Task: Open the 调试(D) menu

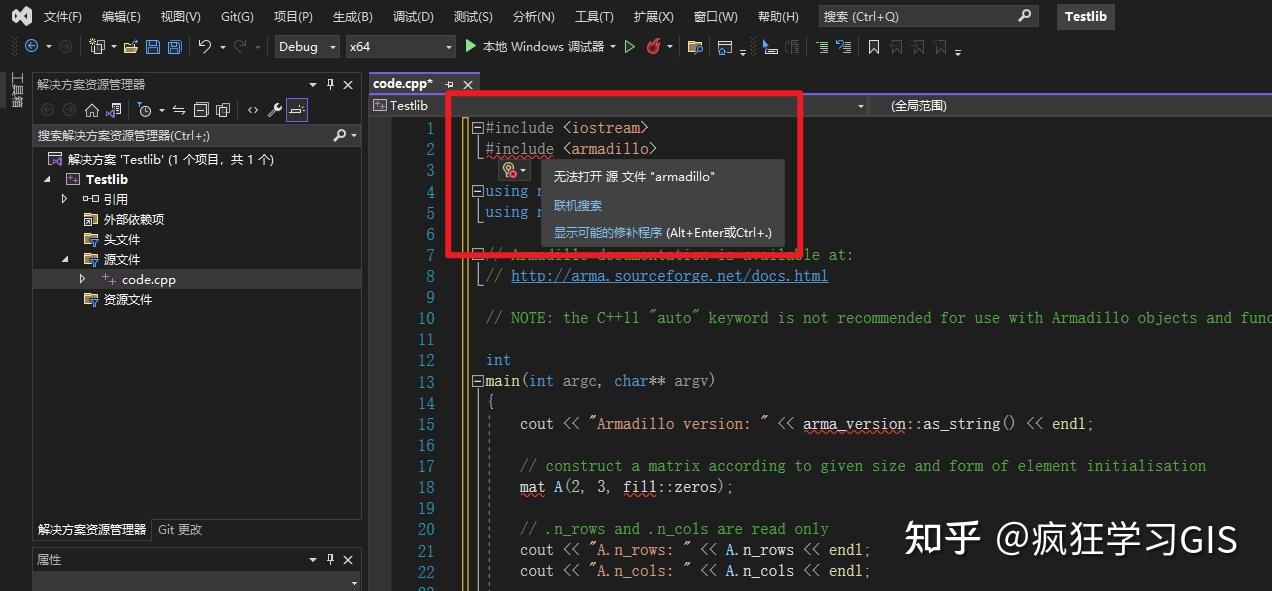Action: (413, 17)
